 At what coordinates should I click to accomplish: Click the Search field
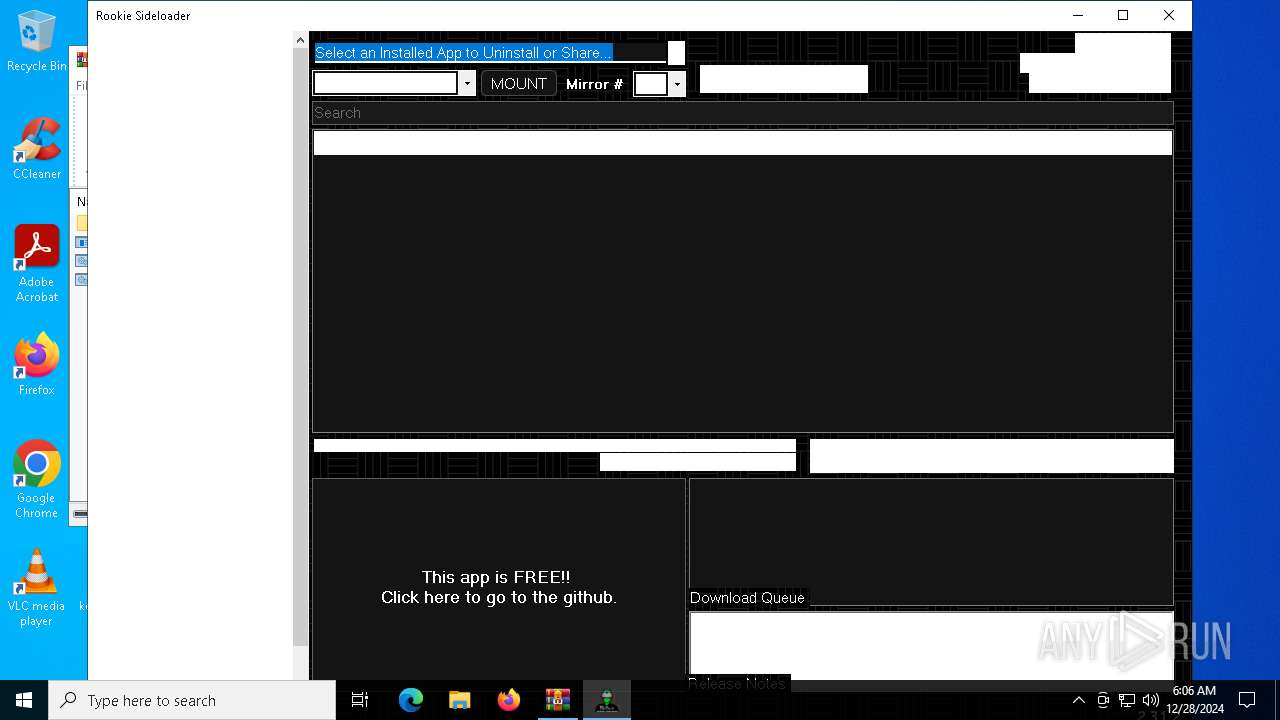(x=742, y=113)
